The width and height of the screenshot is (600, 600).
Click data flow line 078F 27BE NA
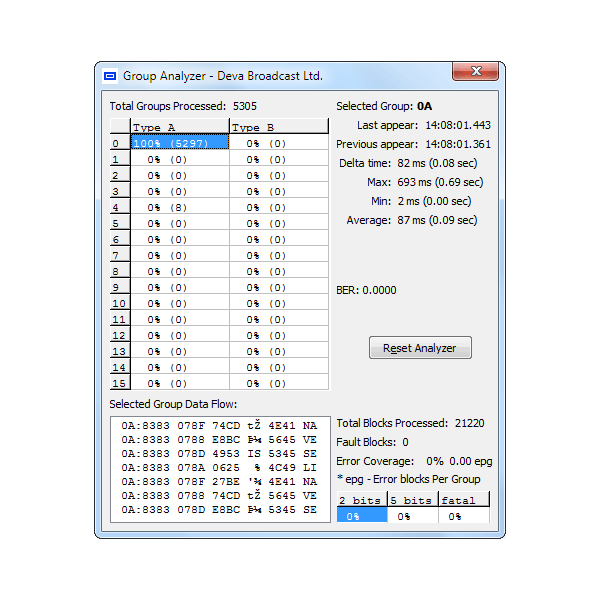219,481
